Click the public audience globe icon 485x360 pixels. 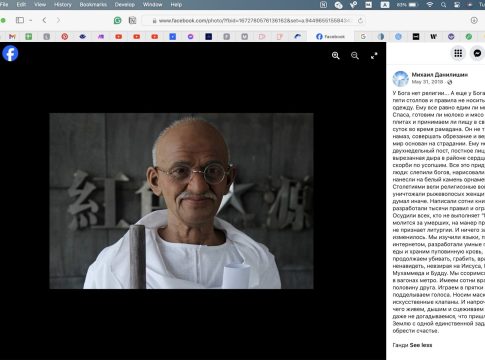point(450,82)
